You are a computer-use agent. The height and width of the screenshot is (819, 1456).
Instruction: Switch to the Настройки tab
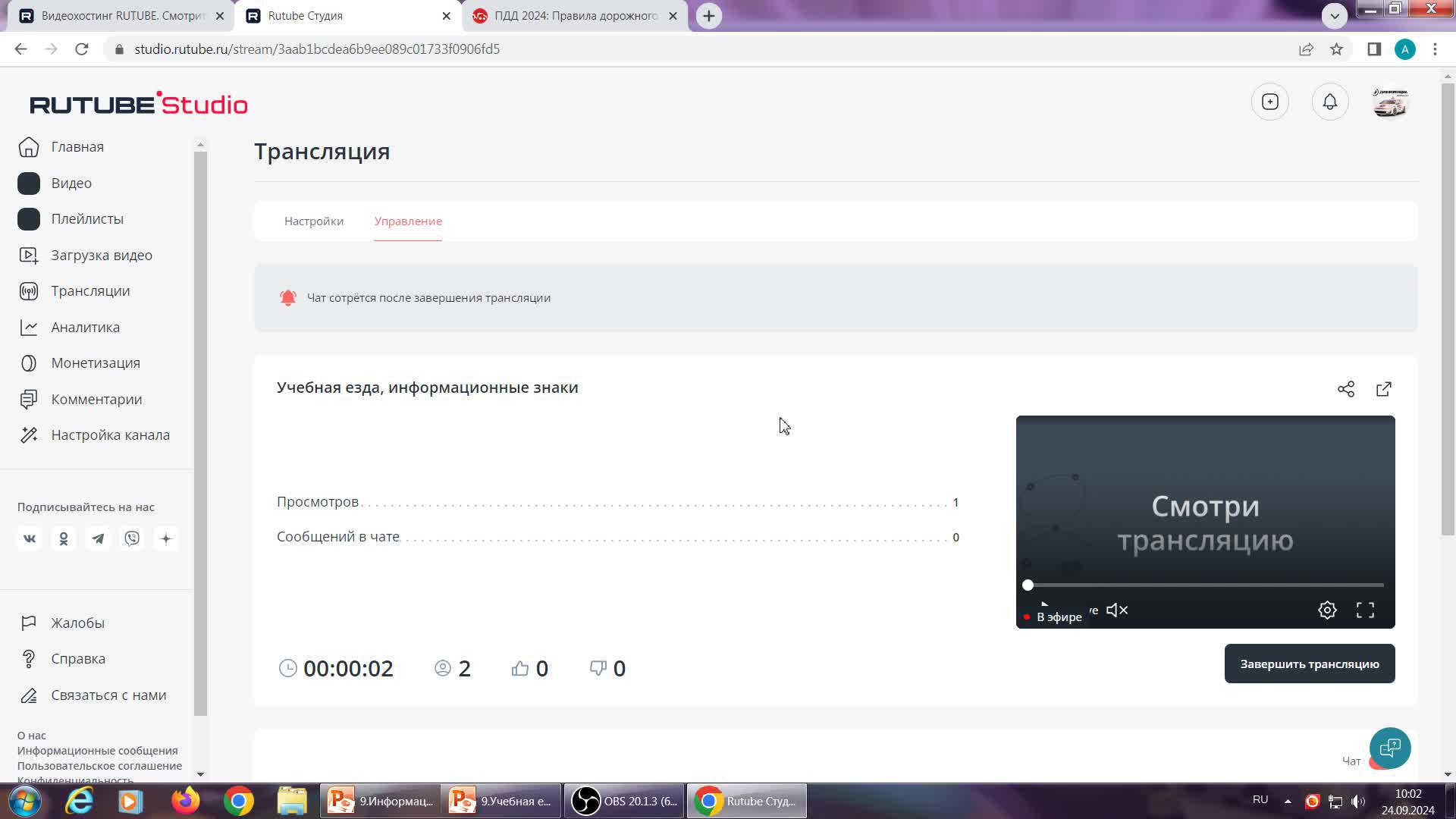click(x=314, y=221)
